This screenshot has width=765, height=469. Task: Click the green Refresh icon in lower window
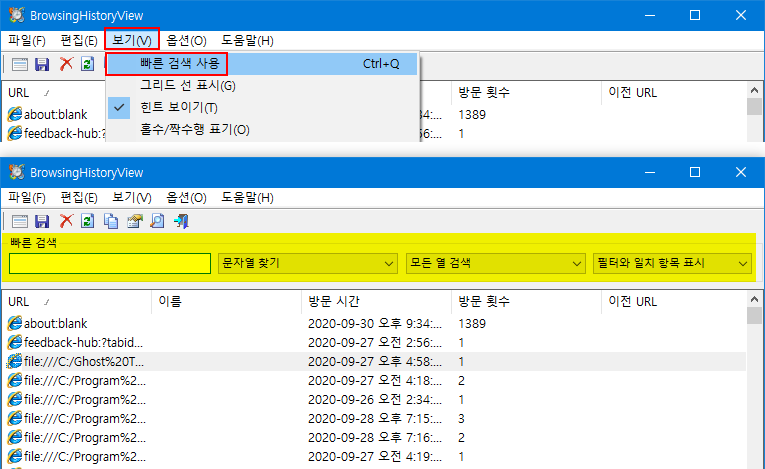(x=88, y=221)
